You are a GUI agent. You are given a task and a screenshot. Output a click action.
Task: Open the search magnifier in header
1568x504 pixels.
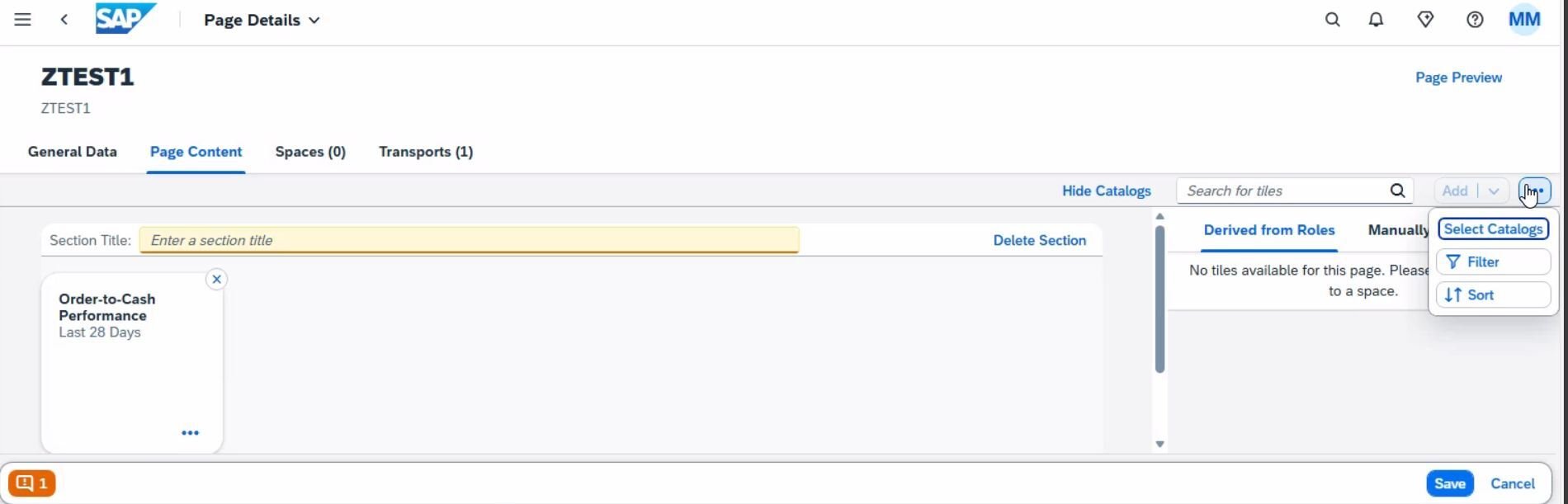(1332, 20)
